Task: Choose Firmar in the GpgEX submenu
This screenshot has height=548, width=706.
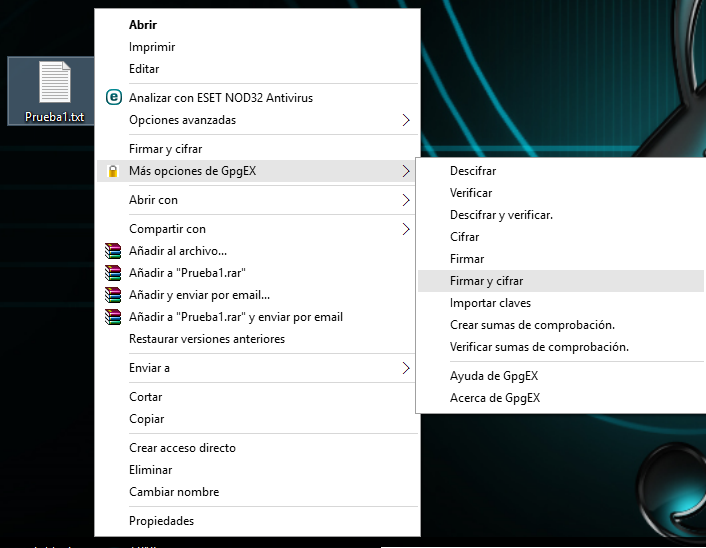Action: point(561,259)
